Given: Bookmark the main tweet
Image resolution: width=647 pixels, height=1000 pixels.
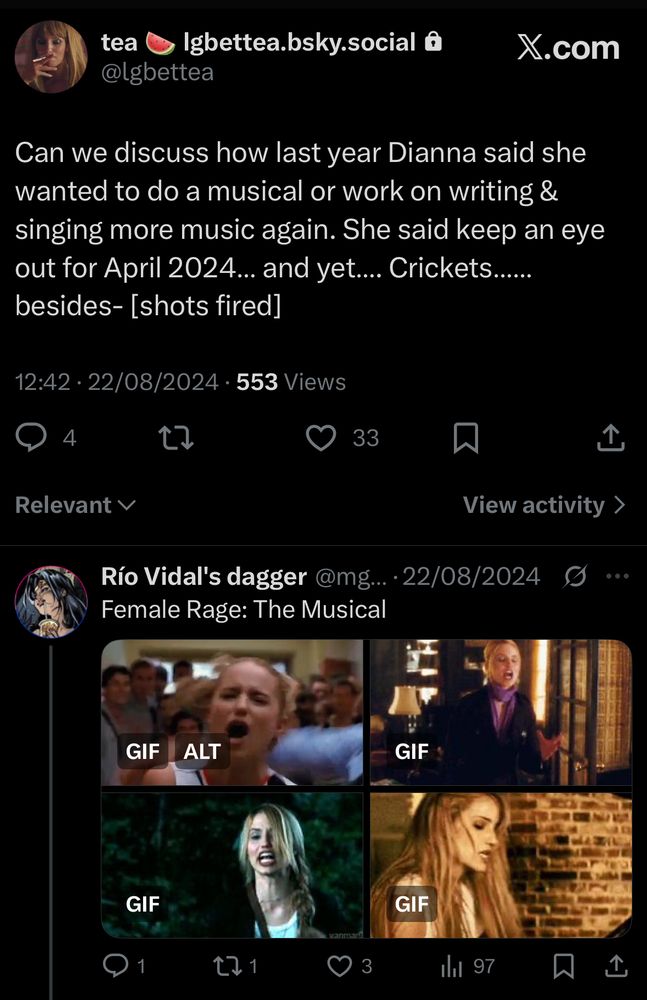Looking at the screenshot, I should pyautogui.click(x=465, y=438).
